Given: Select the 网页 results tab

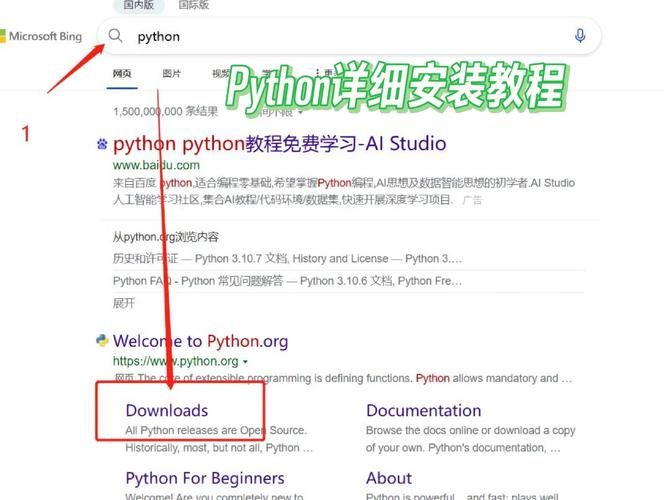Looking at the screenshot, I should click(x=122, y=73).
